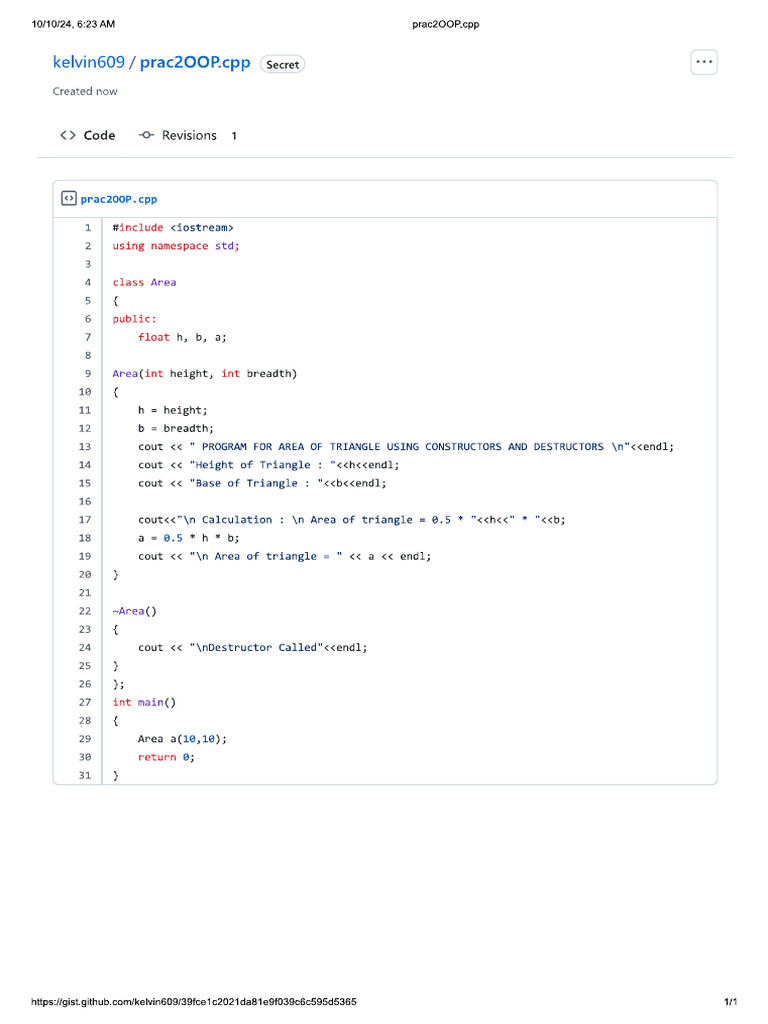This screenshot has width=768, height=1024.
Task: Click '~Area()' destructor line
Action: pyautogui.click(x=135, y=611)
